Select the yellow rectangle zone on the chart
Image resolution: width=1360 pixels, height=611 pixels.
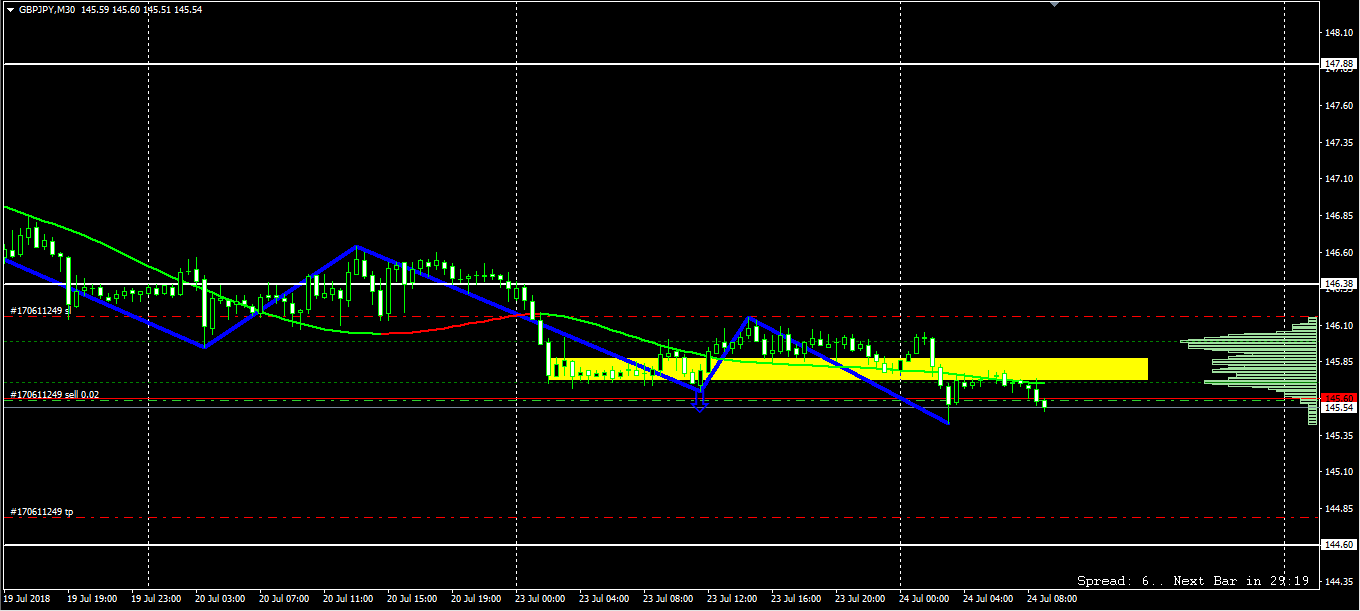click(x=848, y=369)
